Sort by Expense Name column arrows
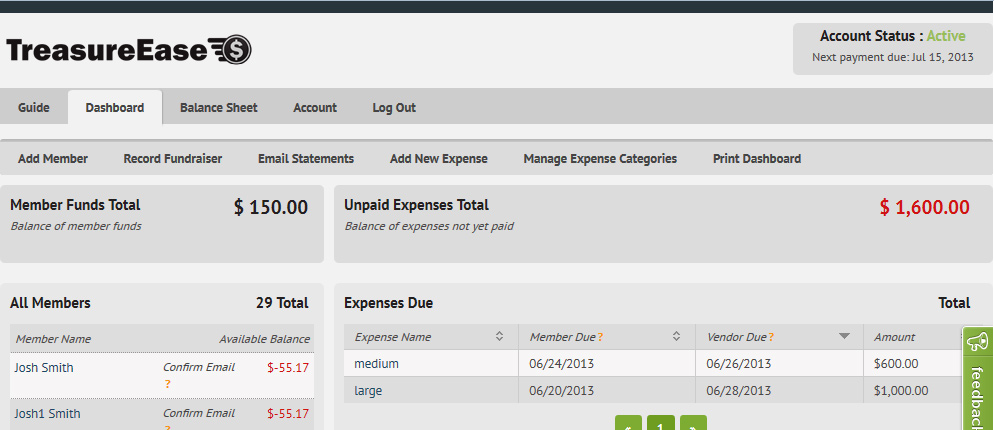The height and width of the screenshot is (430, 994). (x=499, y=336)
